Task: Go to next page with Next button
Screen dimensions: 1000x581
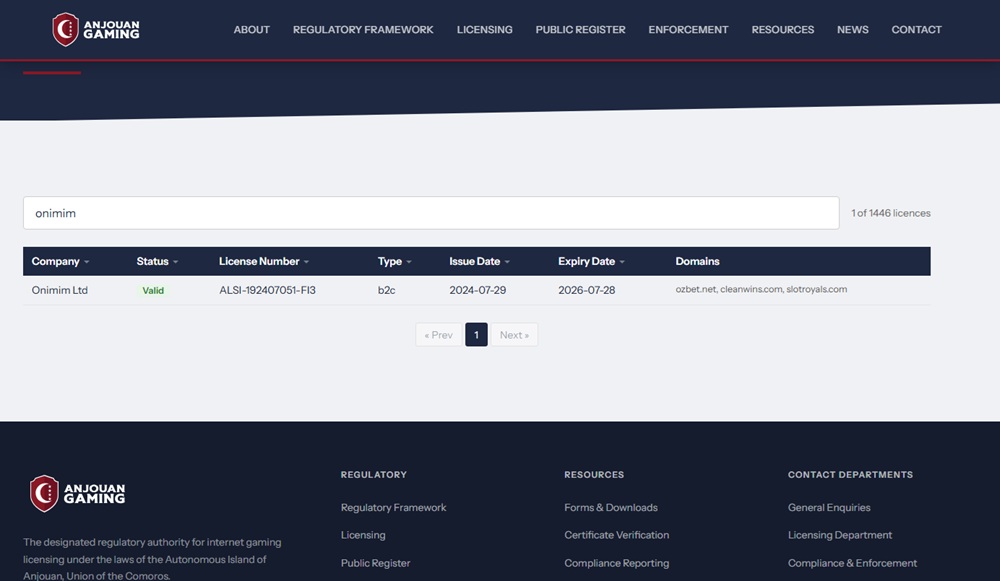Action: tap(514, 335)
